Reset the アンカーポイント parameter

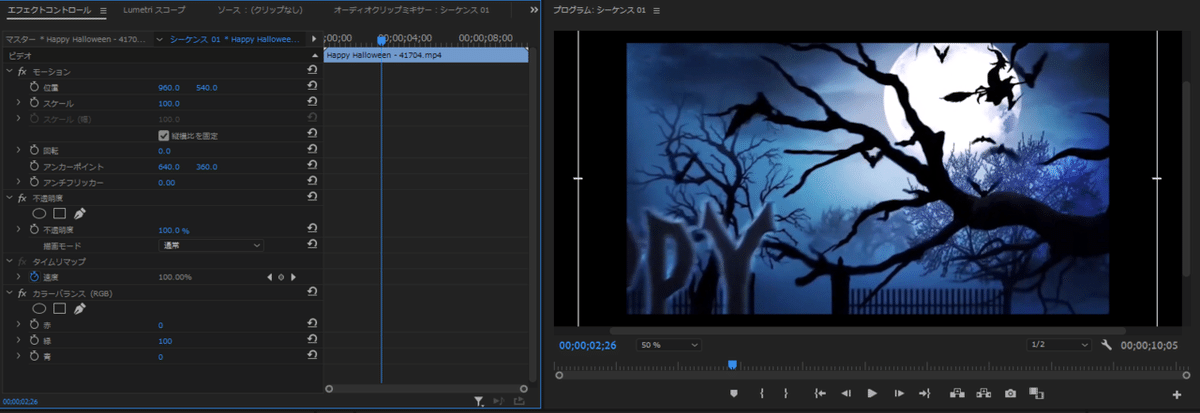click(x=312, y=166)
